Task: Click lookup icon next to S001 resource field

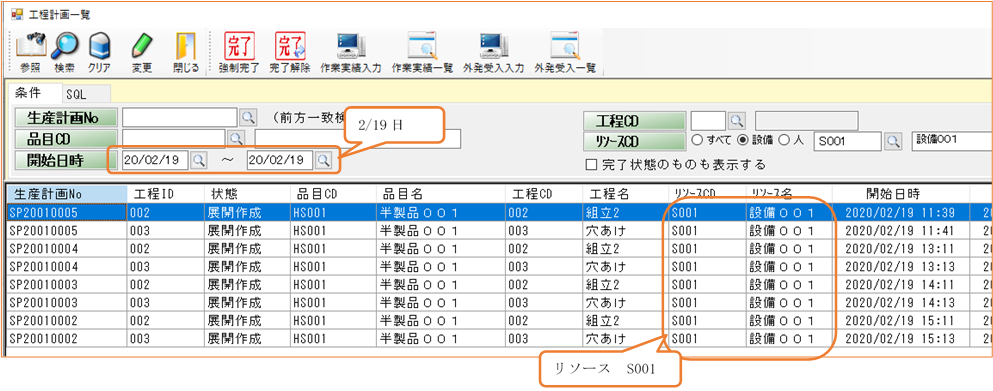Action: point(893,141)
